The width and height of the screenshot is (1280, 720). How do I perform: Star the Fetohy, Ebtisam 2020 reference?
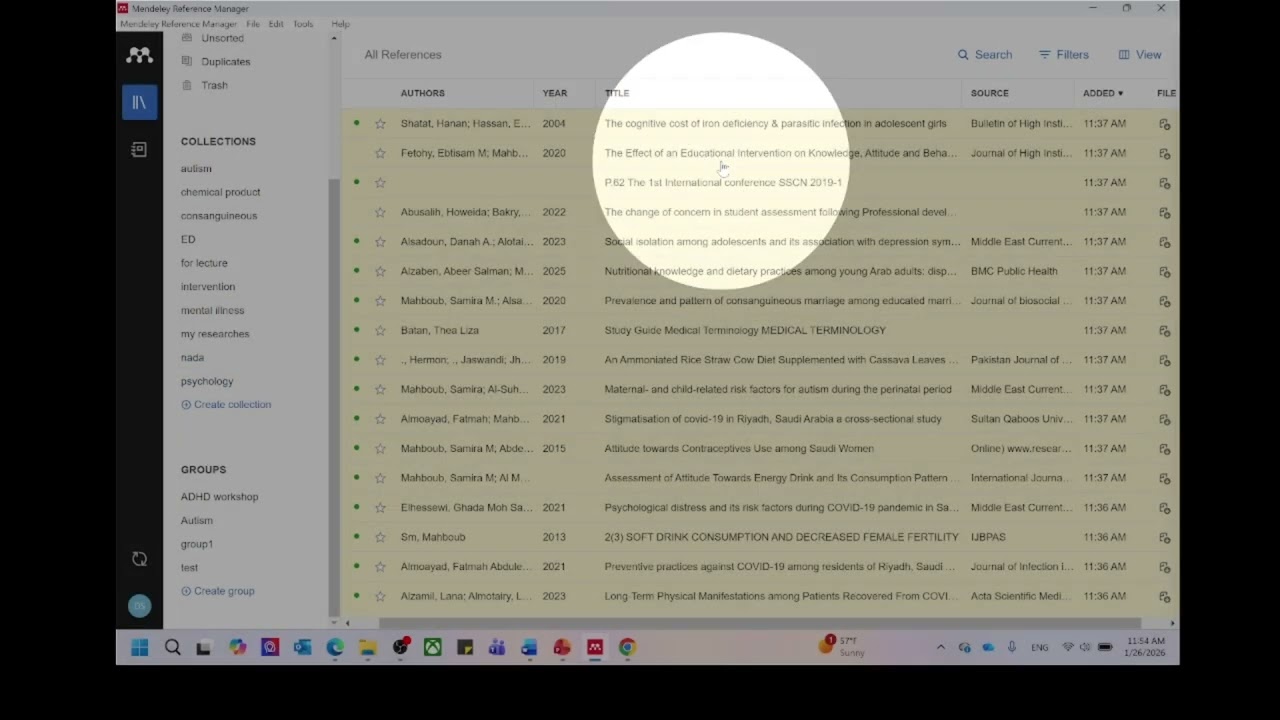pyautogui.click(x=380, y=153)
